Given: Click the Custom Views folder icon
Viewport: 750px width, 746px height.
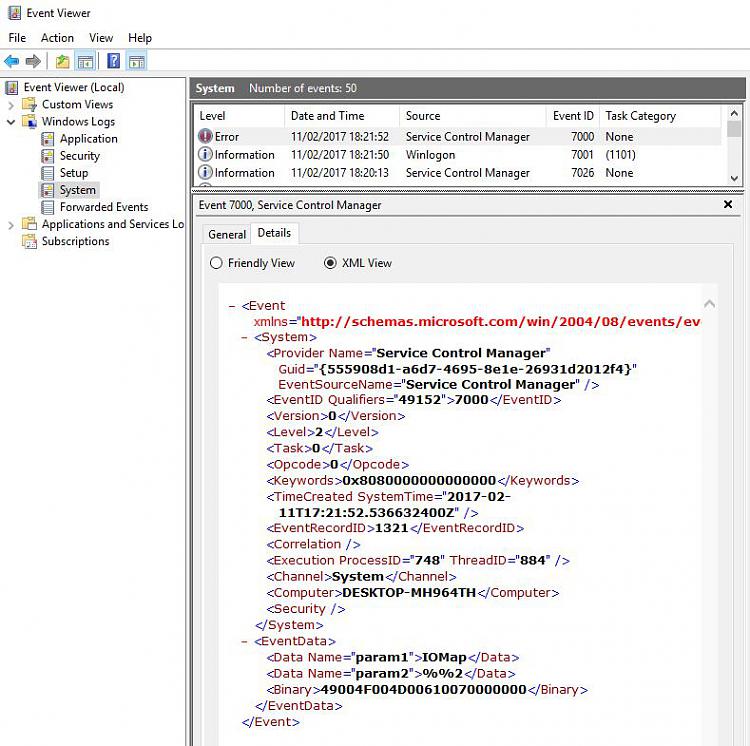Looking at the screenshot, I should (x=30, y=104).
